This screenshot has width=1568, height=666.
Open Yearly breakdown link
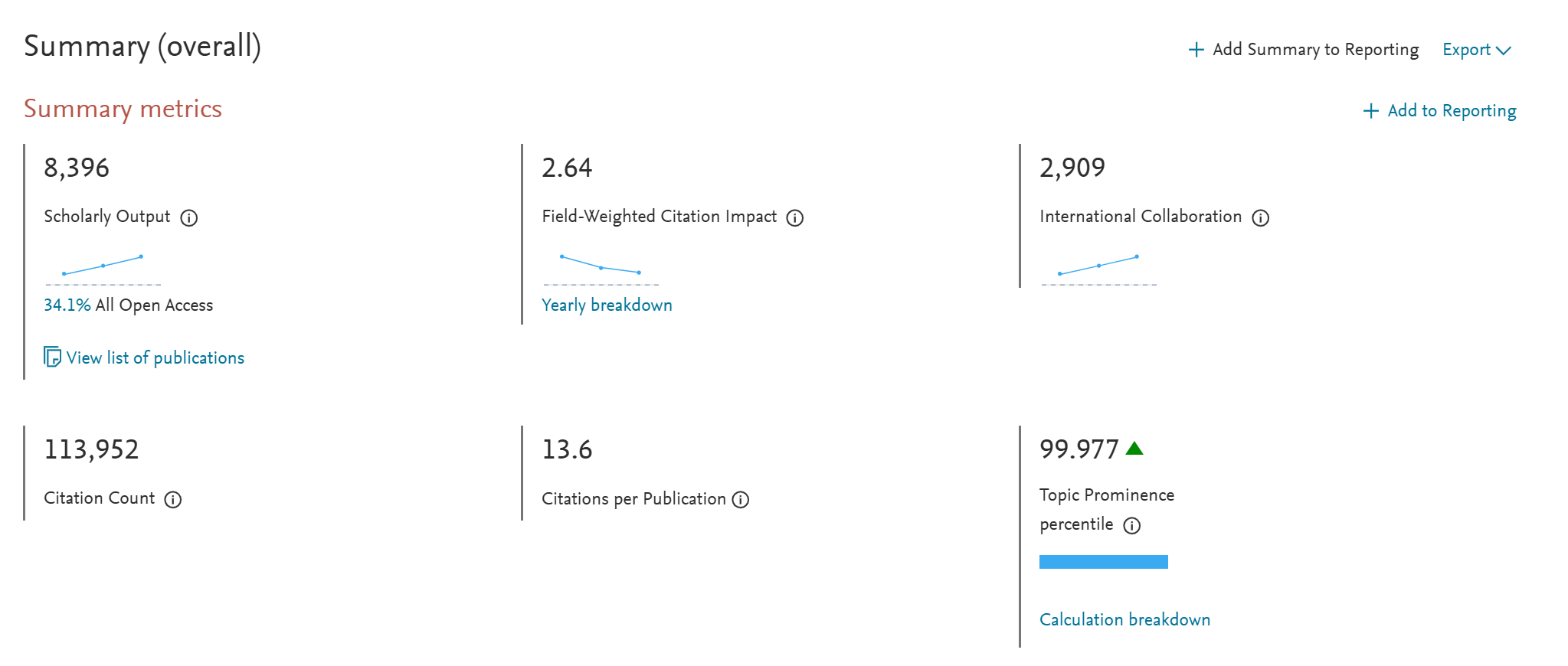click(x=607, y=305)
